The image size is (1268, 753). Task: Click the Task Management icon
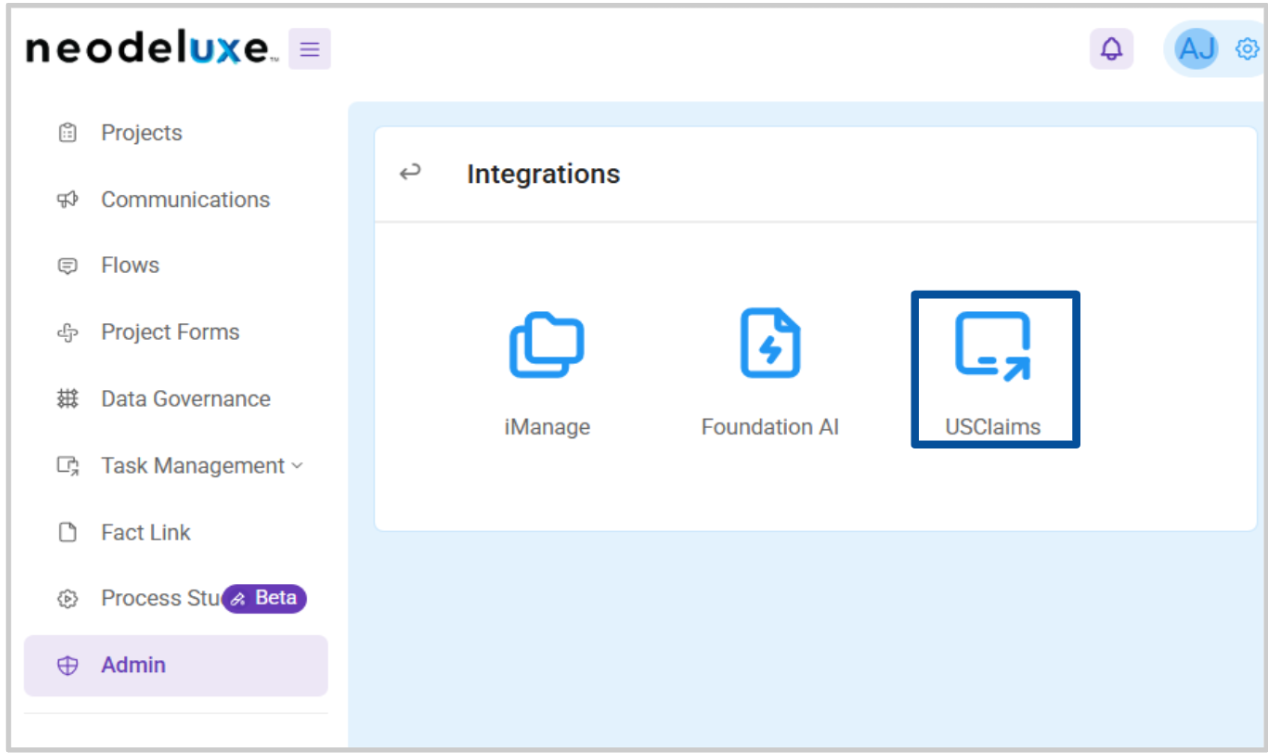67,466
